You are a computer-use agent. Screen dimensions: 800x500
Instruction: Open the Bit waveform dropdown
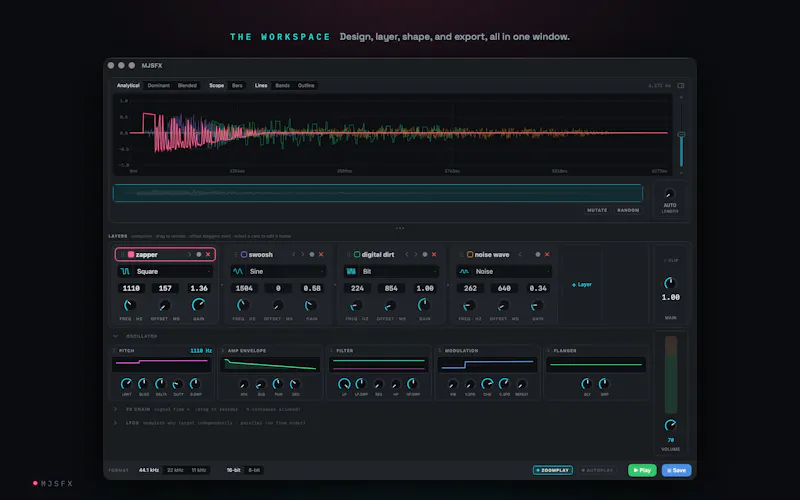pos(399,271)
